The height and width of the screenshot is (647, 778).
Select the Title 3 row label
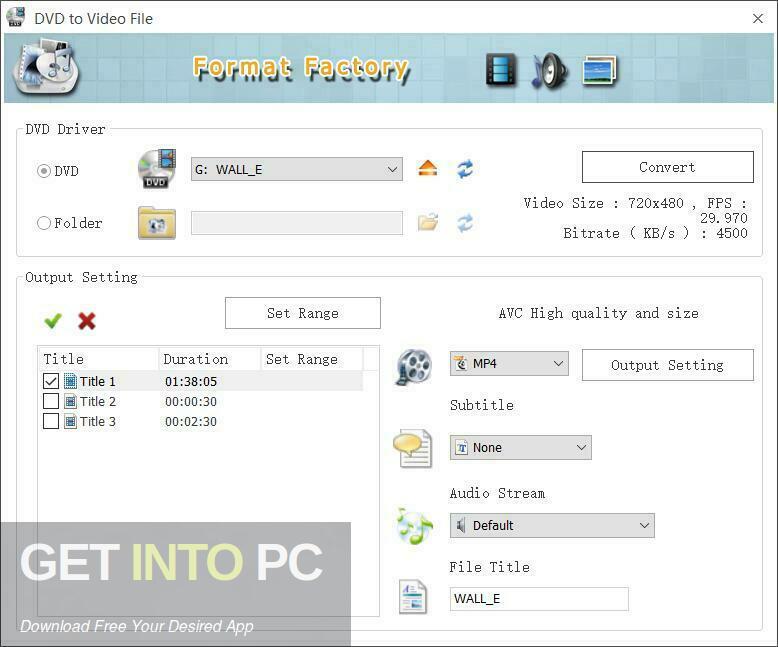[x=98, y=422]
